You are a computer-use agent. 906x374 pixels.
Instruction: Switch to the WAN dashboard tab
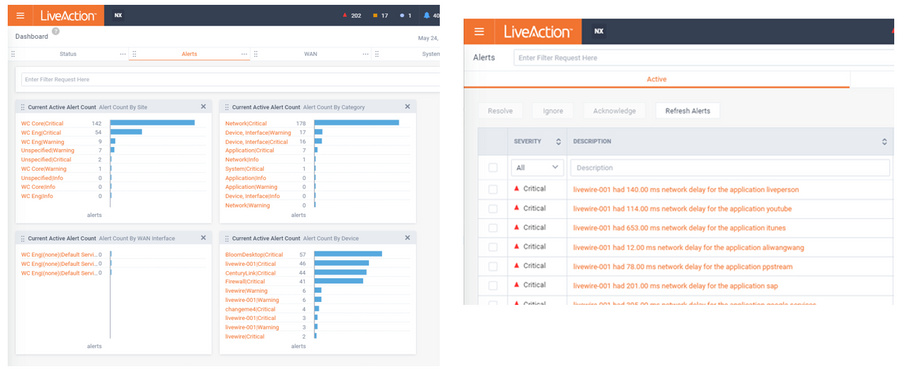(311, 54)
